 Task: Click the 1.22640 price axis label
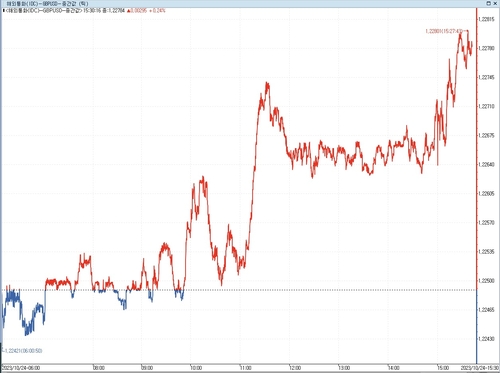pyautogui.click(x=486, y=164)
